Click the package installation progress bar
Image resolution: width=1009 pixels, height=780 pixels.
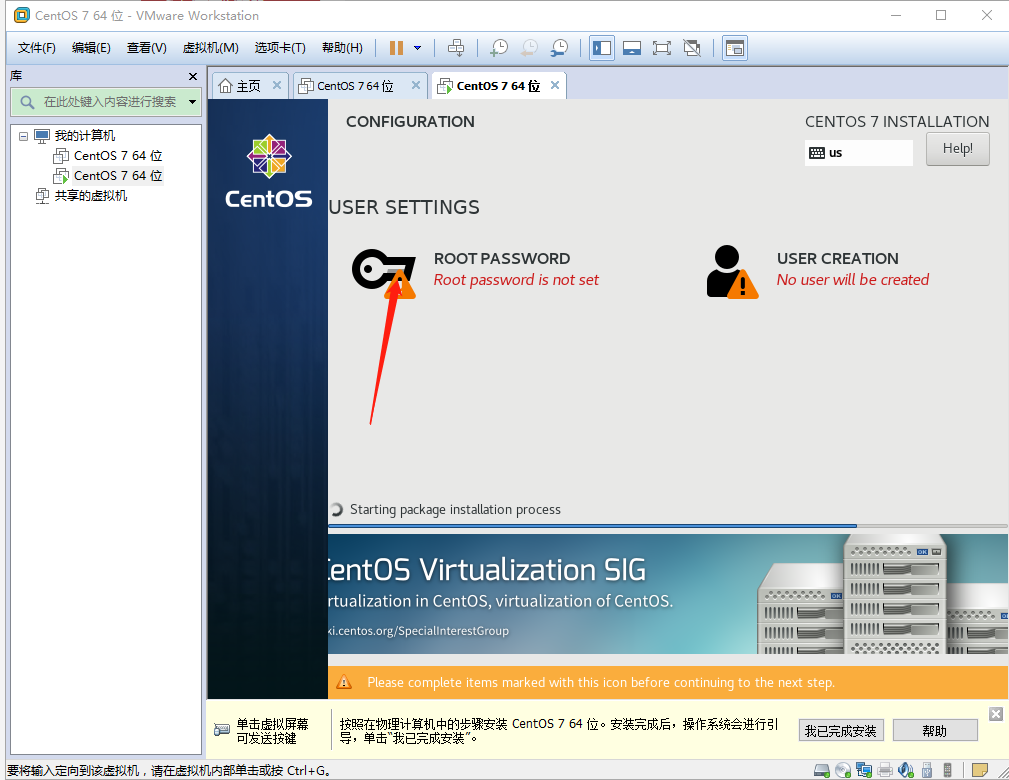point(668,525)
